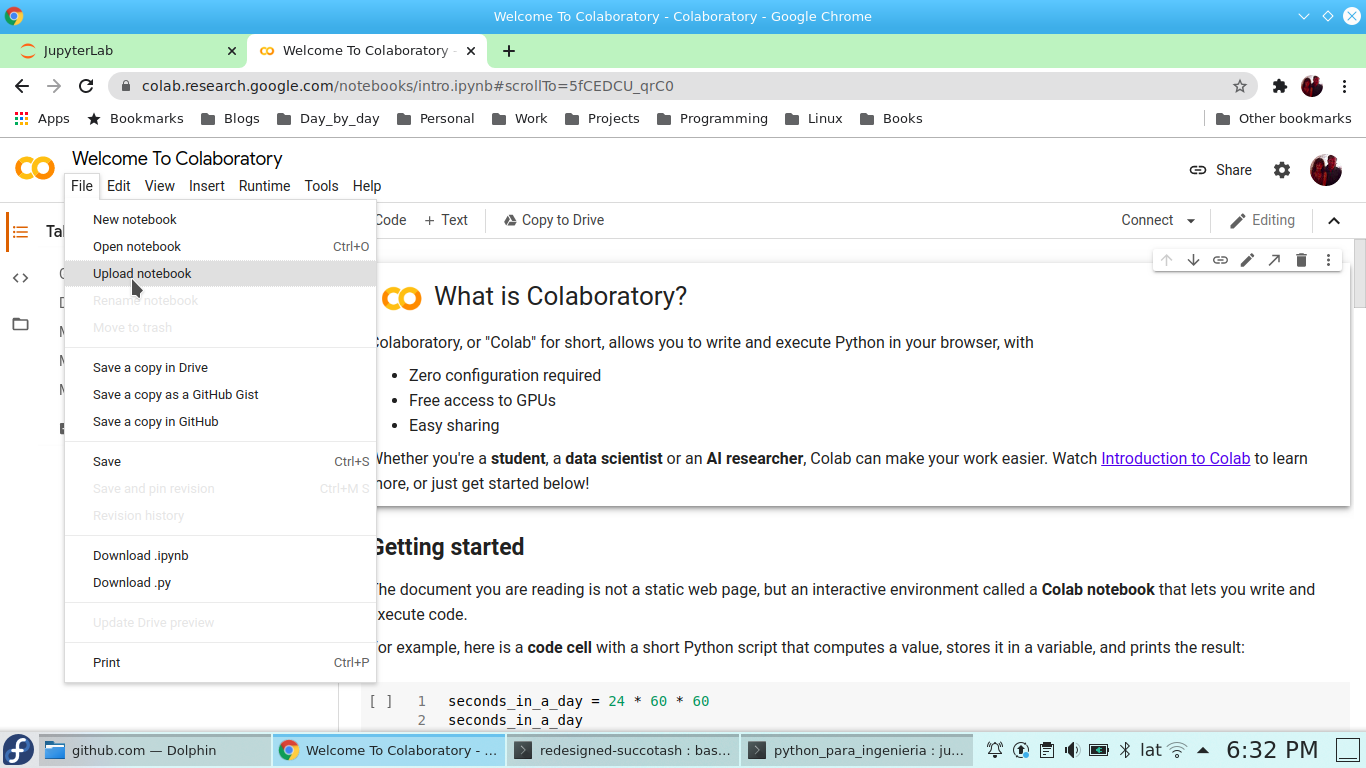
Task: Delete the cell with trash icon
Action: click(x=1301, y=260)
